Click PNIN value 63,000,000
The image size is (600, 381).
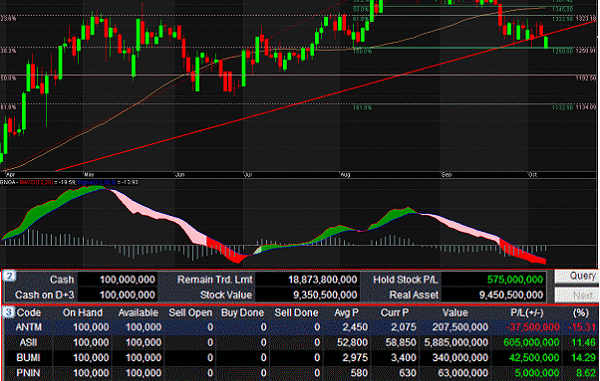(464, 373)
